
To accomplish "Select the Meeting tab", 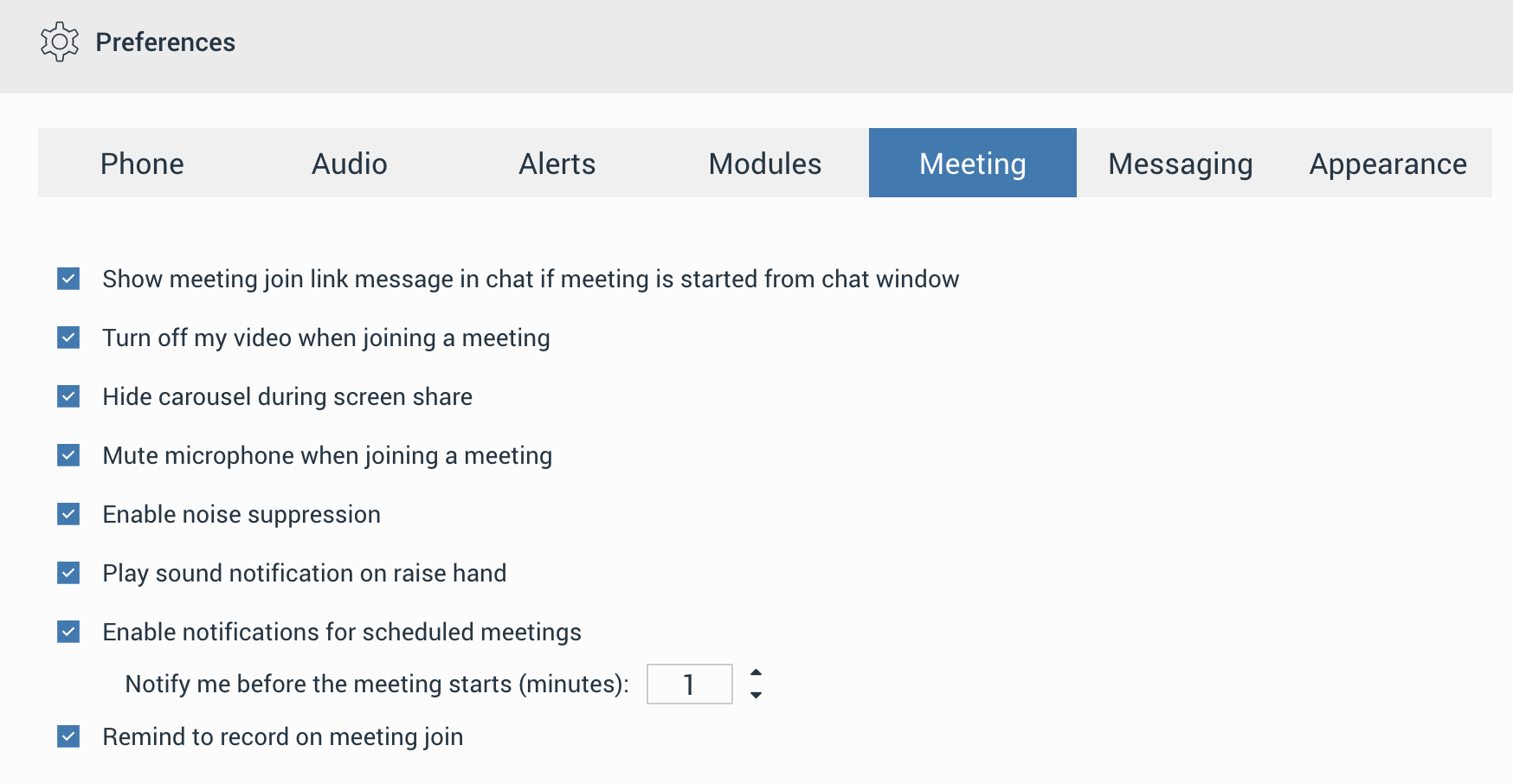I will pos(972,163).
